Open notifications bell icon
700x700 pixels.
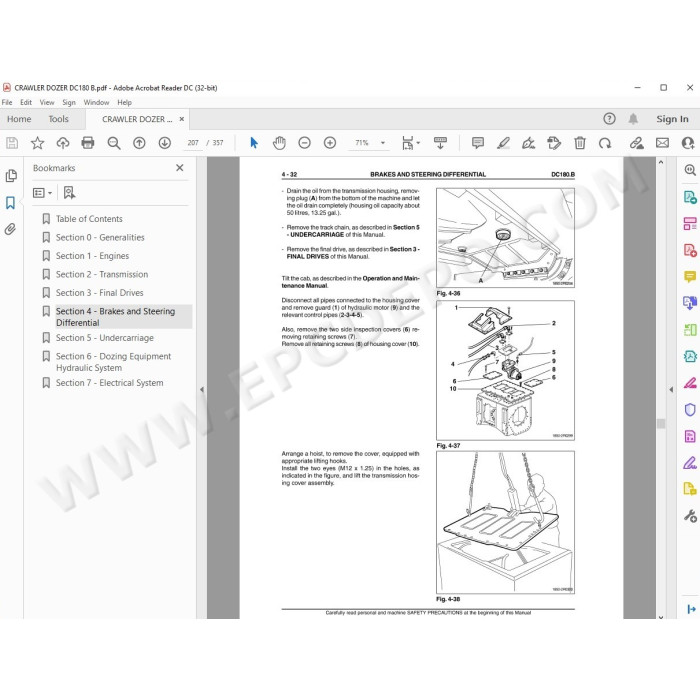(633, 119)
